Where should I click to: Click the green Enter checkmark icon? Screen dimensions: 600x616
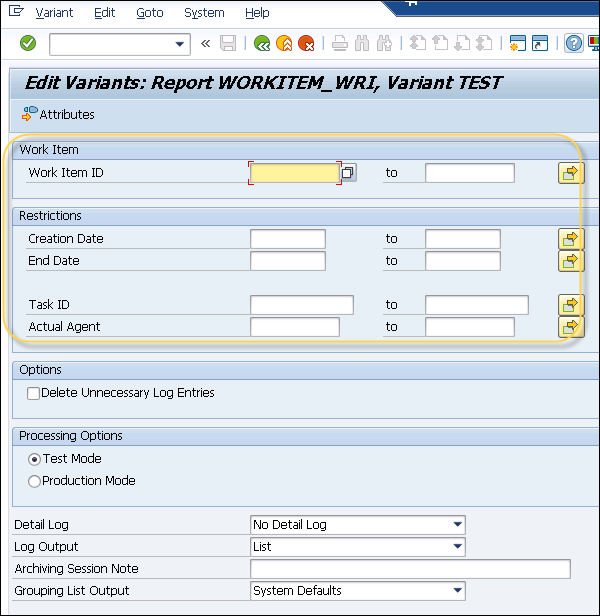click(28, 43)
